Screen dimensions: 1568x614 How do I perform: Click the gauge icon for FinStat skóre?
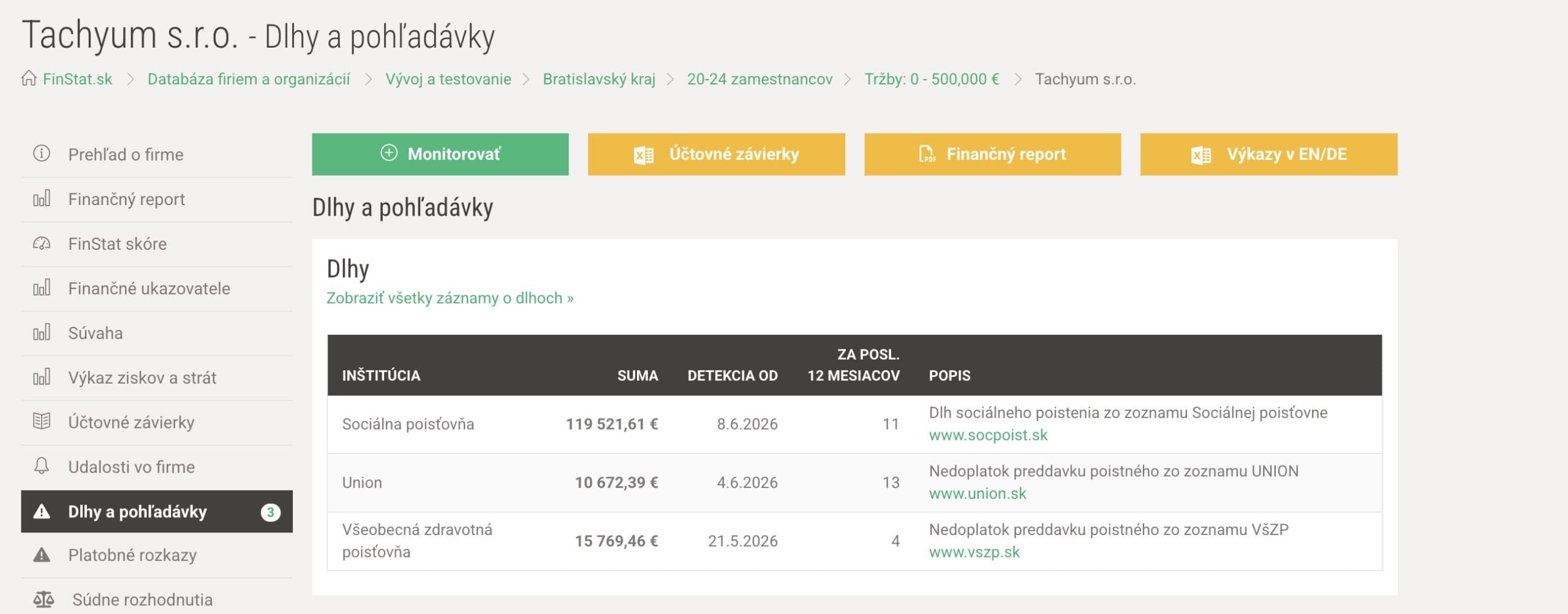click(x=42, y=243)
